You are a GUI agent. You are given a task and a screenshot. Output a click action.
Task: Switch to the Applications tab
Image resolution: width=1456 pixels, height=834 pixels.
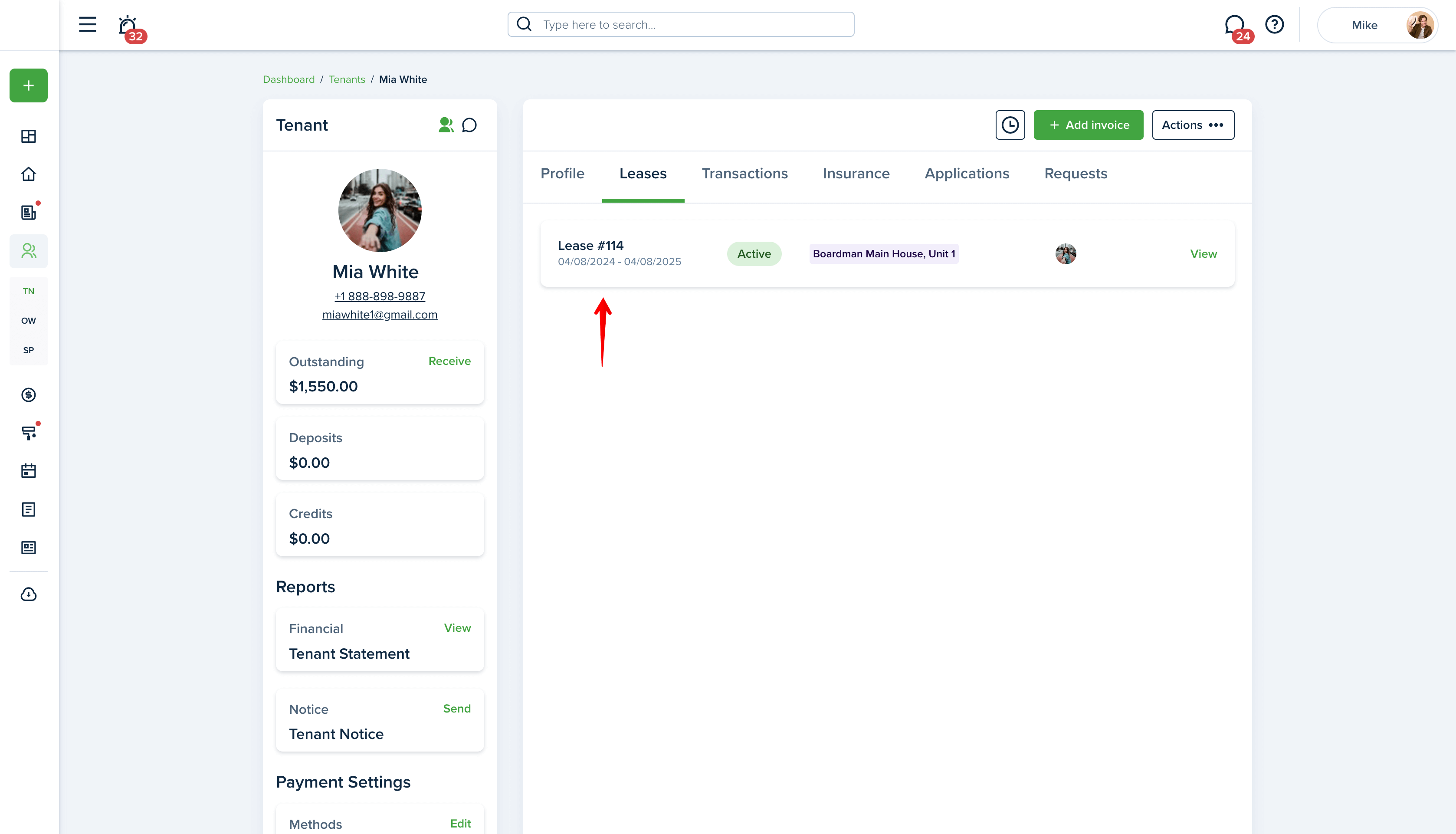pyautogui.click(x=967, y=174)
